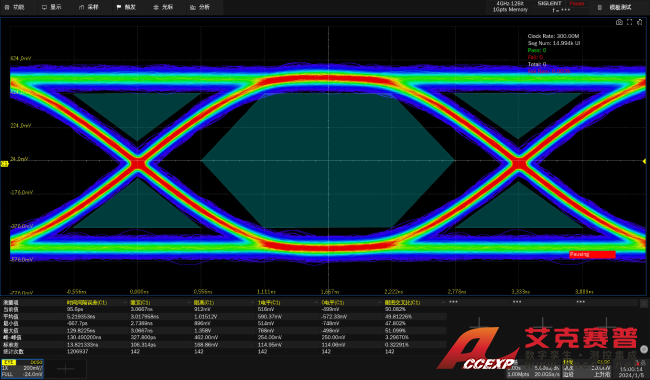Viewport: 650px width, 380px height.
Task: Open the 模板测试 mask test panel
Action: (616, 7)
